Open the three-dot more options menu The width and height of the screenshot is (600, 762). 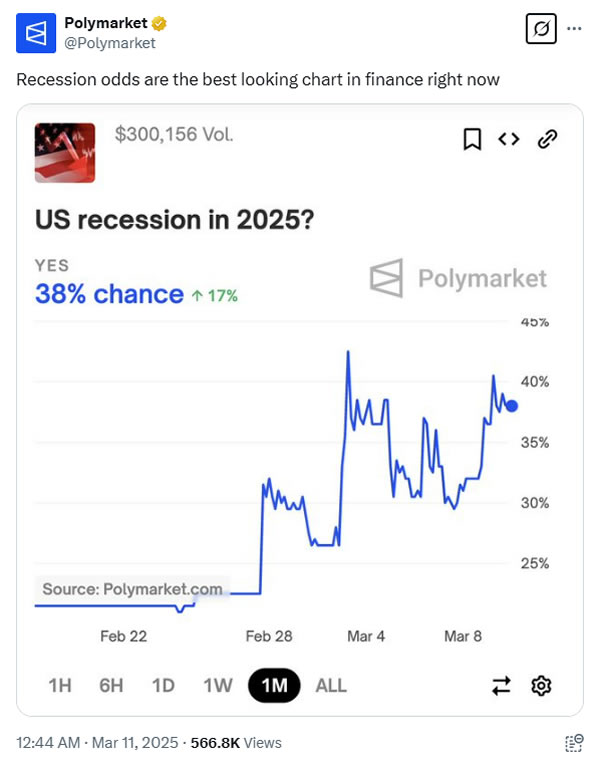click(574, 28)
